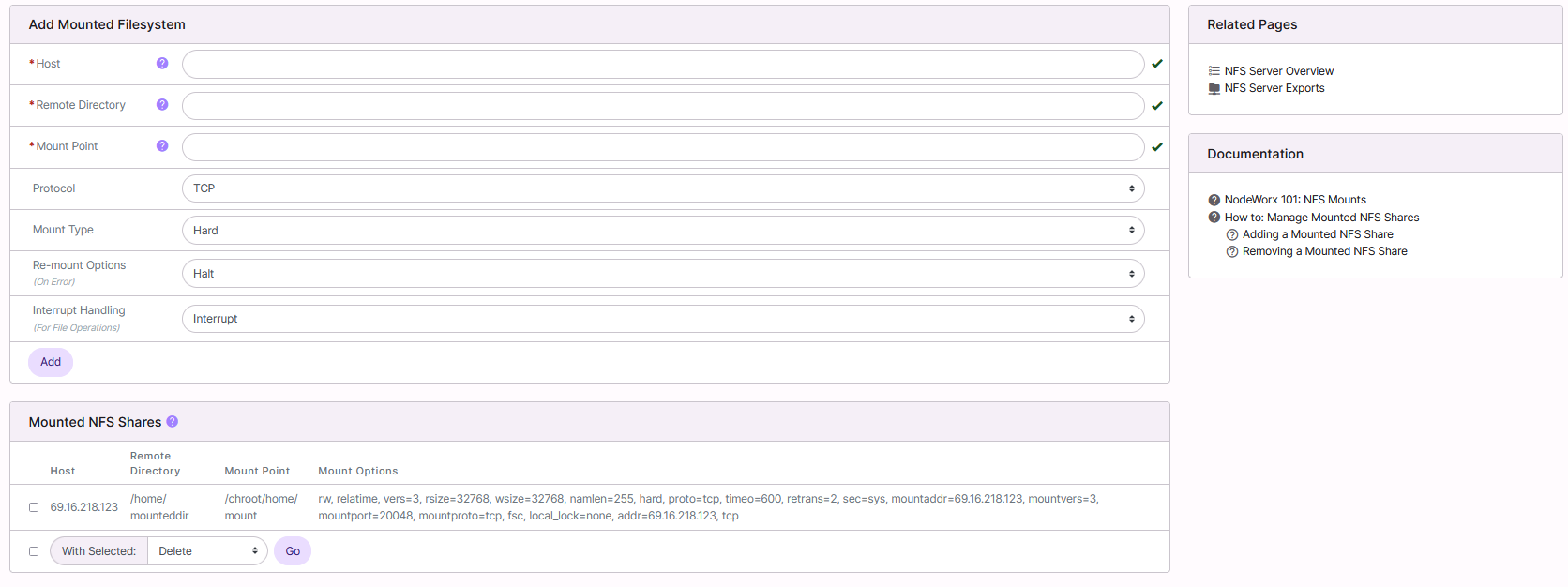Click the help icon next to Host
Screen dimensions: 1568x587
(x=162, y=64)
